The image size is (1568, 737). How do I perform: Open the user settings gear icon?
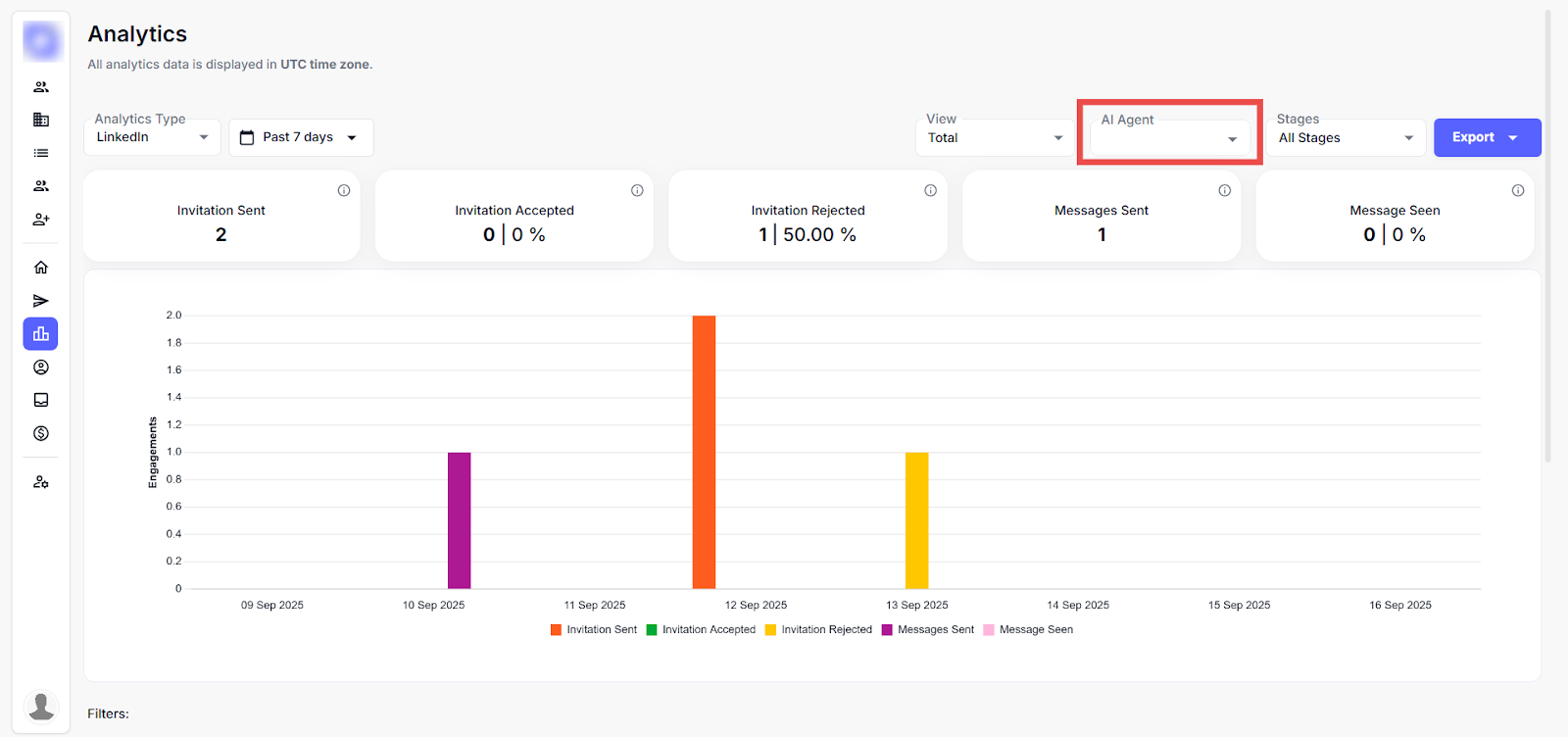41,482
